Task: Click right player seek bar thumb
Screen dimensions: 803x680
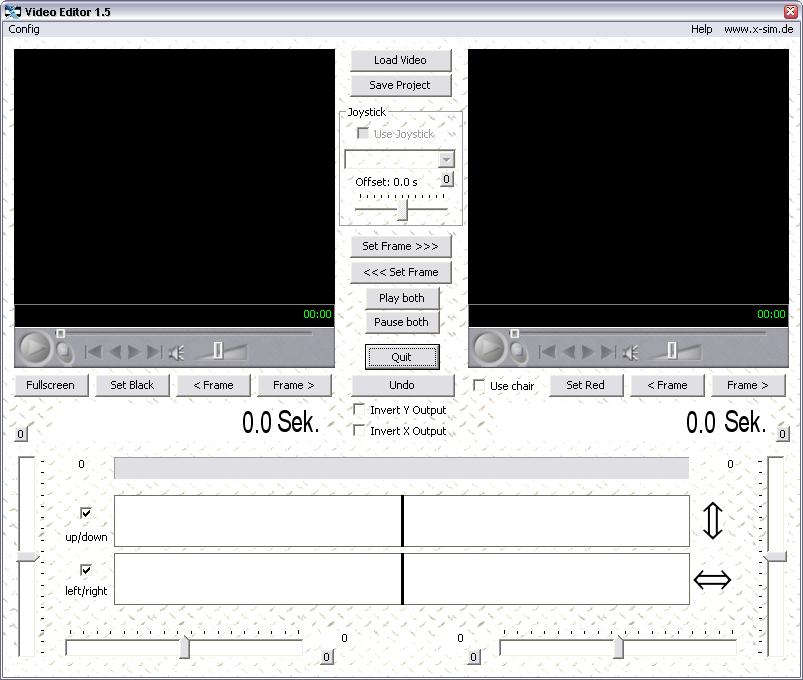Action: [x=514, y=334]
